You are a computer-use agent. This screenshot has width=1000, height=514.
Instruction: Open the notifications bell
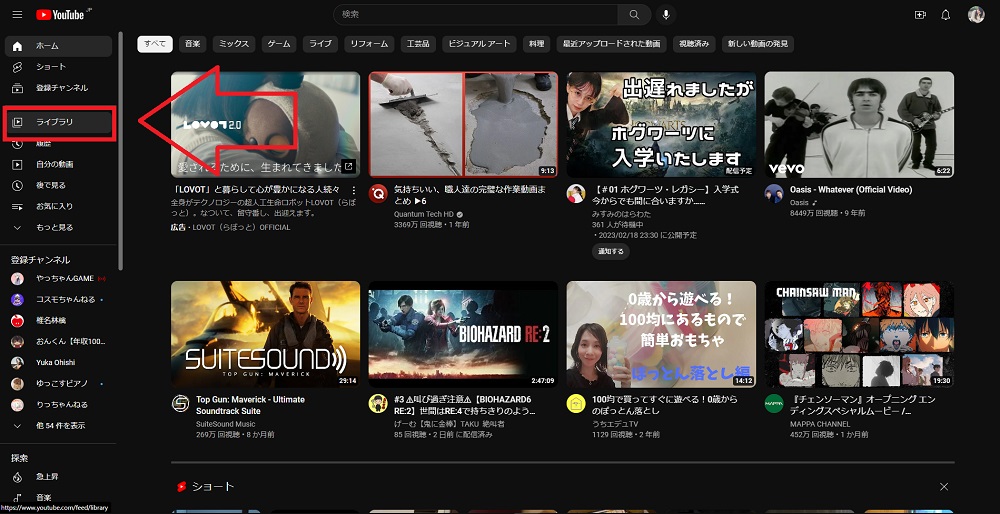coord(946,15)
